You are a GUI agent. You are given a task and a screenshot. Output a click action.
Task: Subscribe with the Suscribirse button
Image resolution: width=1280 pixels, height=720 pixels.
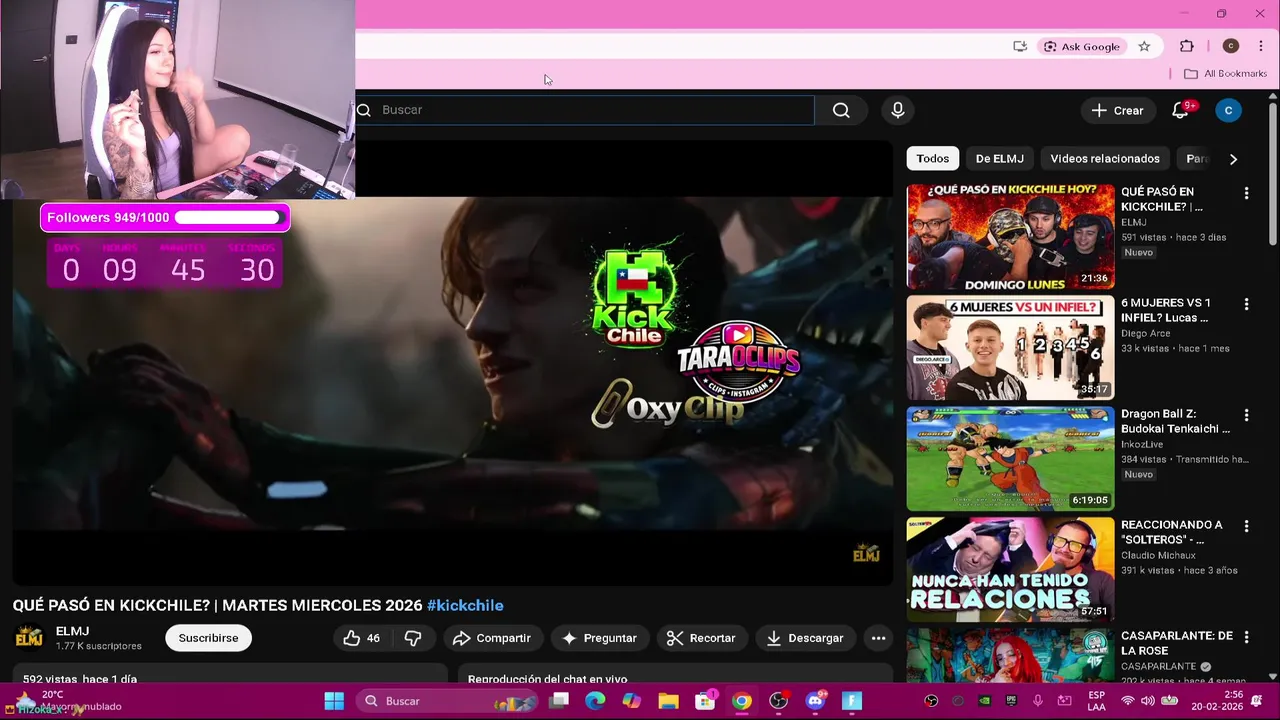point(208,638)
